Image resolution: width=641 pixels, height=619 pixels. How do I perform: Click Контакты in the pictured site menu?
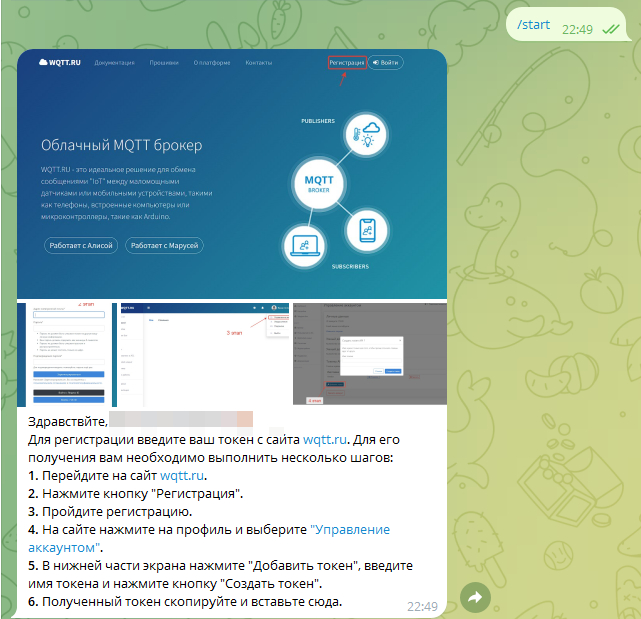258,62
